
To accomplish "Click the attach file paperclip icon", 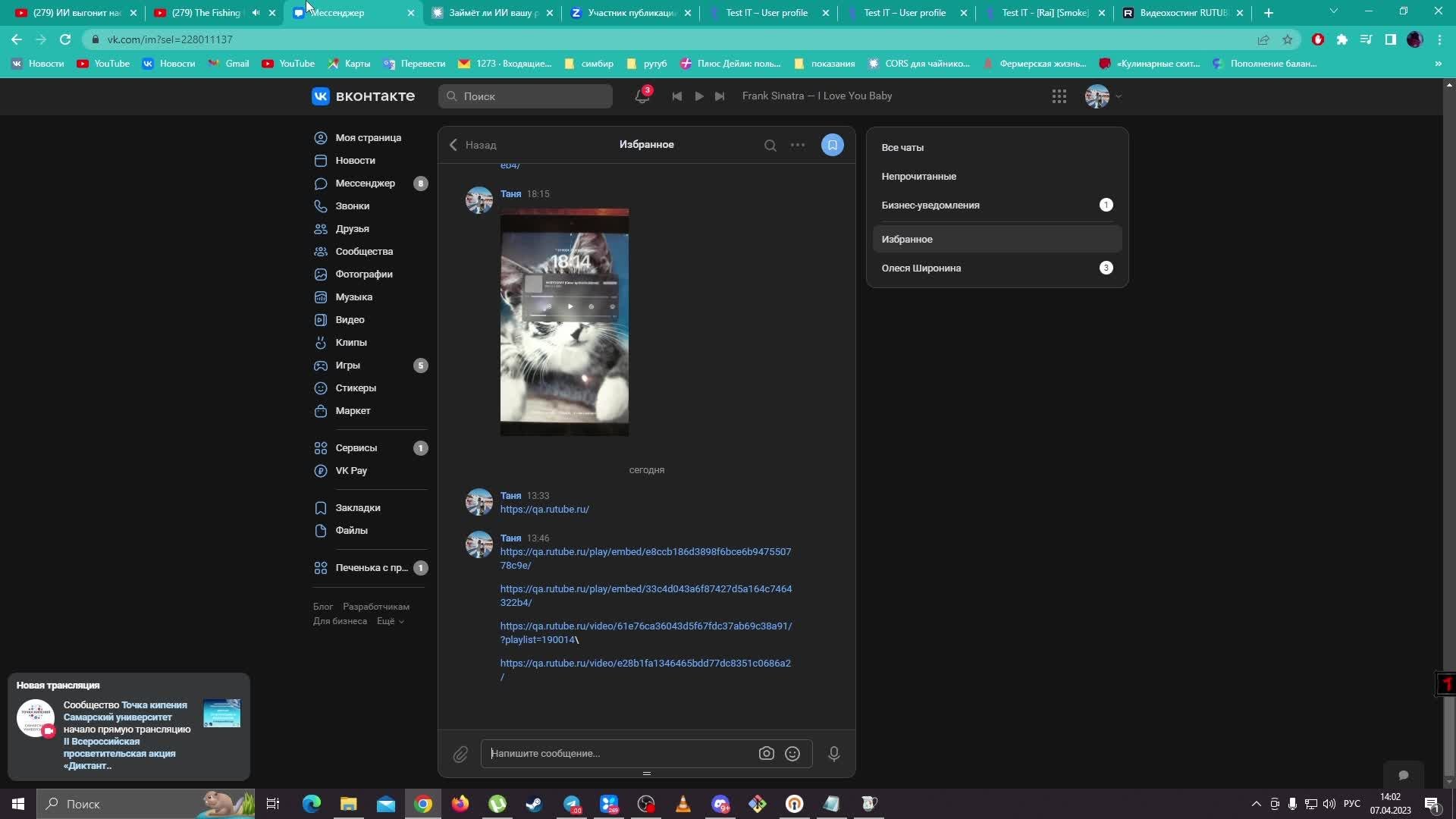I will [x=460, y=754].
